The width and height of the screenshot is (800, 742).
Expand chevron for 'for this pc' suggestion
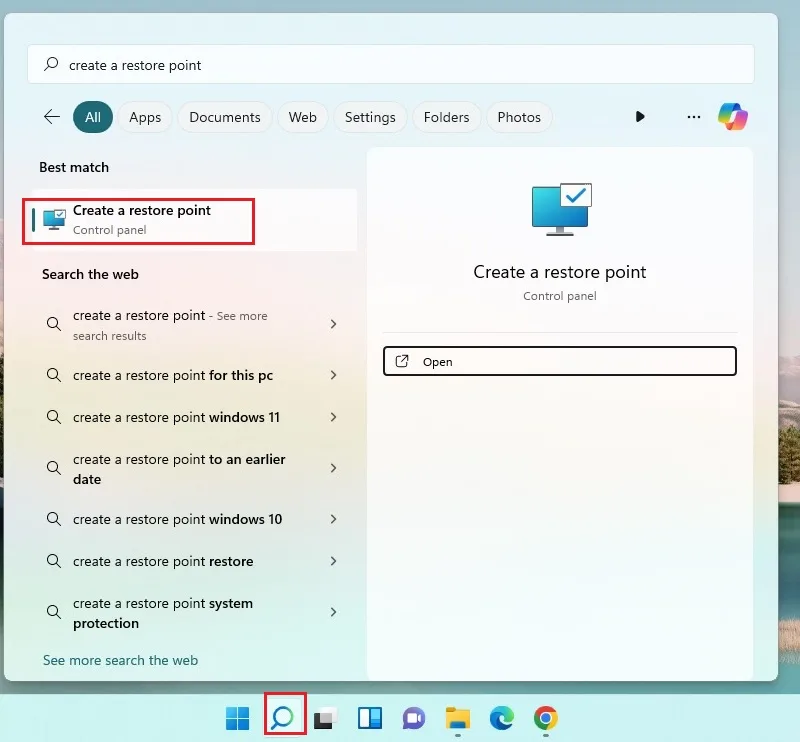pyautogui.click(x=333, y=375)
